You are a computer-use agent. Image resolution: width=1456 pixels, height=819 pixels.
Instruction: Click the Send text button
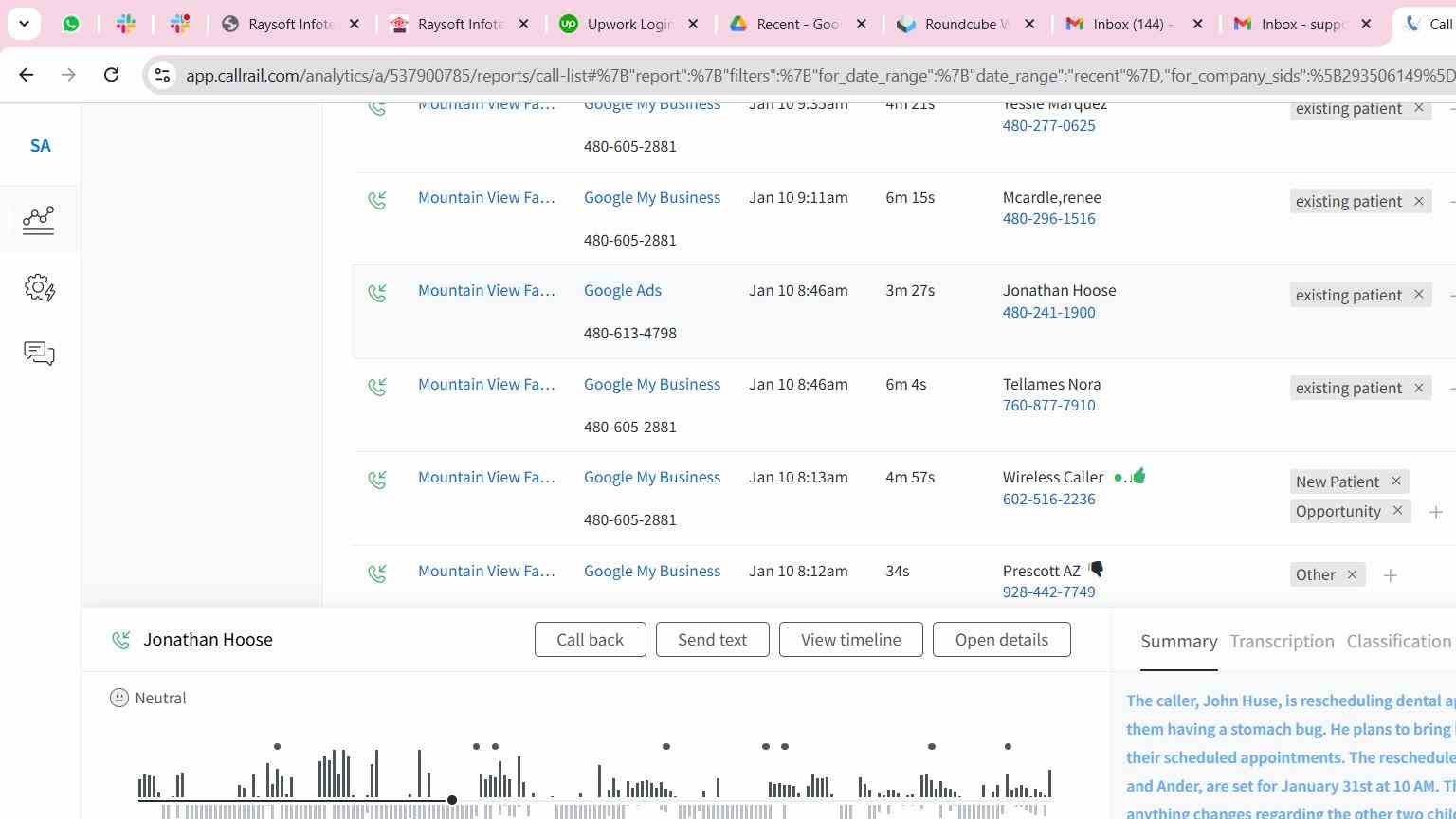point(713,640)
